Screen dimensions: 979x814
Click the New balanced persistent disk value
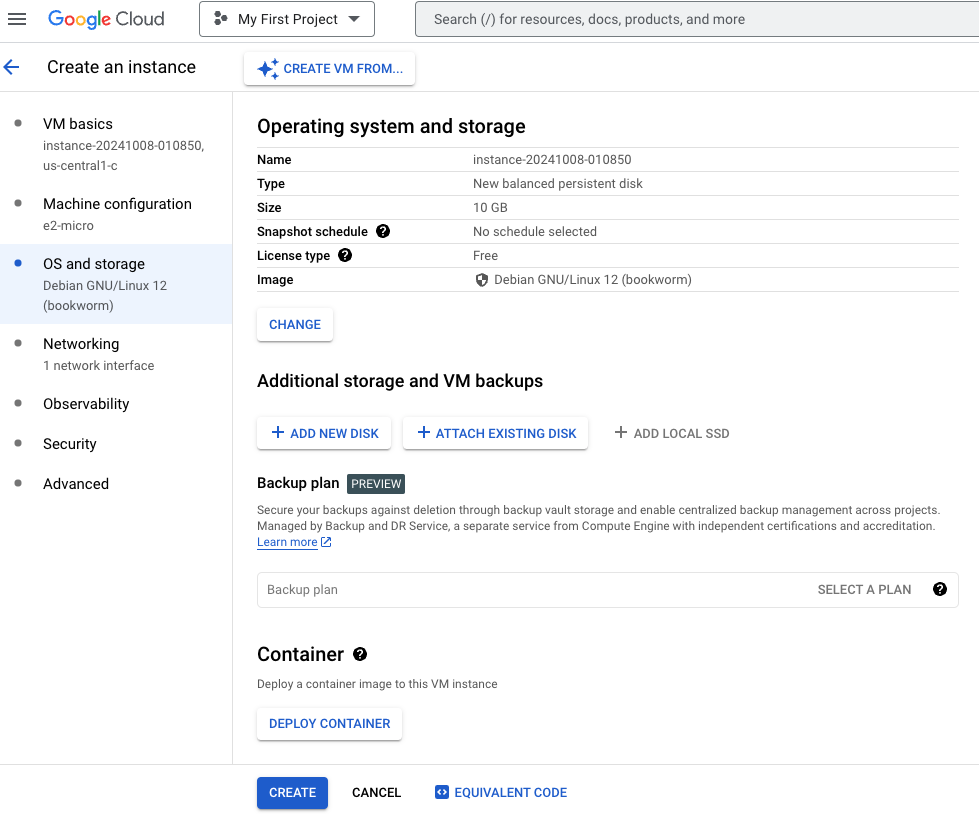click(x=558, y=184)
